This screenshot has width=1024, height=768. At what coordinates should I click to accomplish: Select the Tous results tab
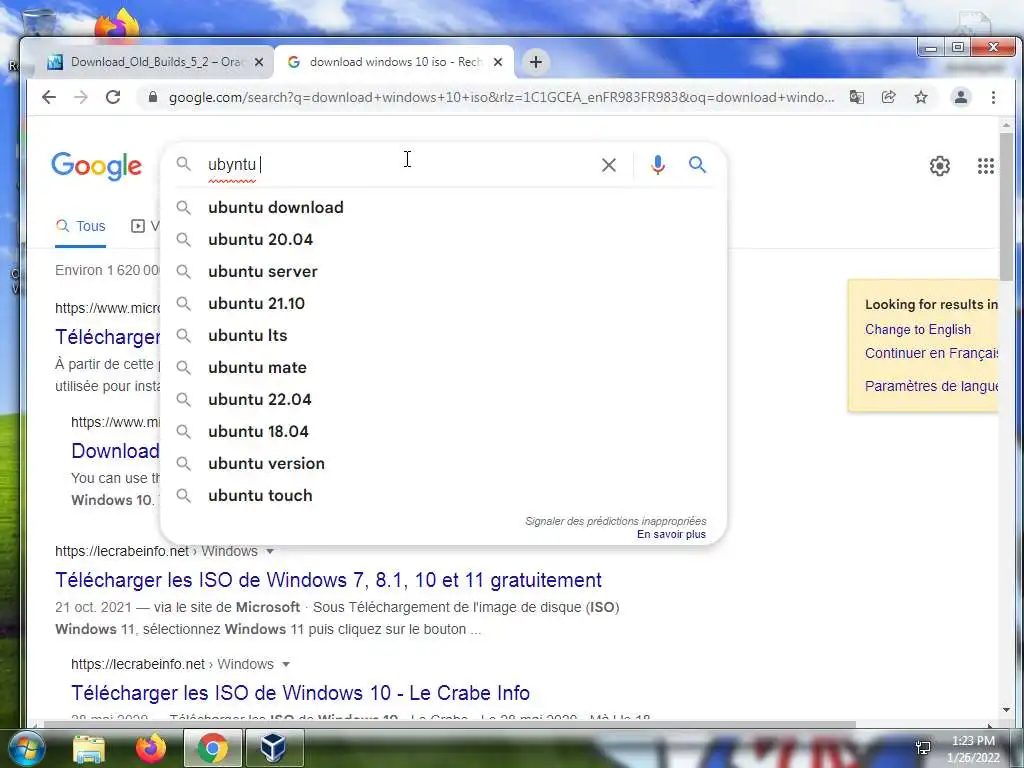(80, 226)
